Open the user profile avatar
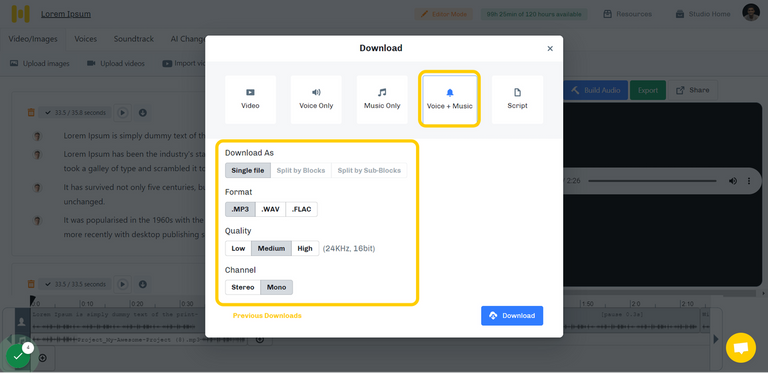This screenshot has height=373, width=768. [x=751, y=13]
